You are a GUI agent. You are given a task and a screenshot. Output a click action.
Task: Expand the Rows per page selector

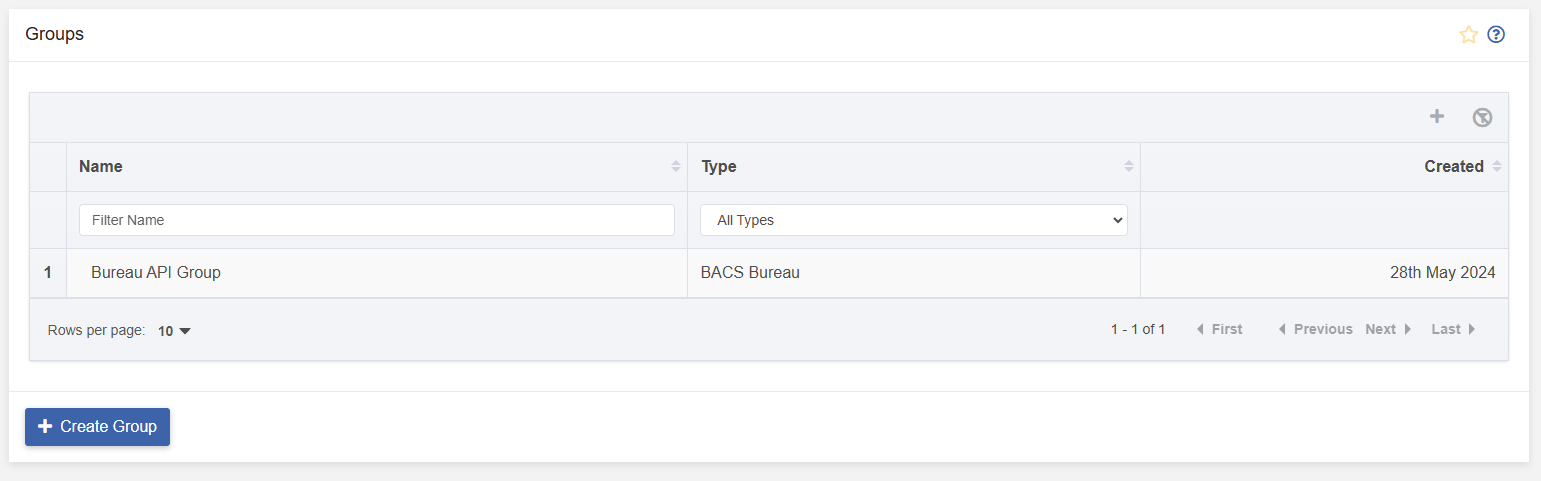click(x=174, y=330)
